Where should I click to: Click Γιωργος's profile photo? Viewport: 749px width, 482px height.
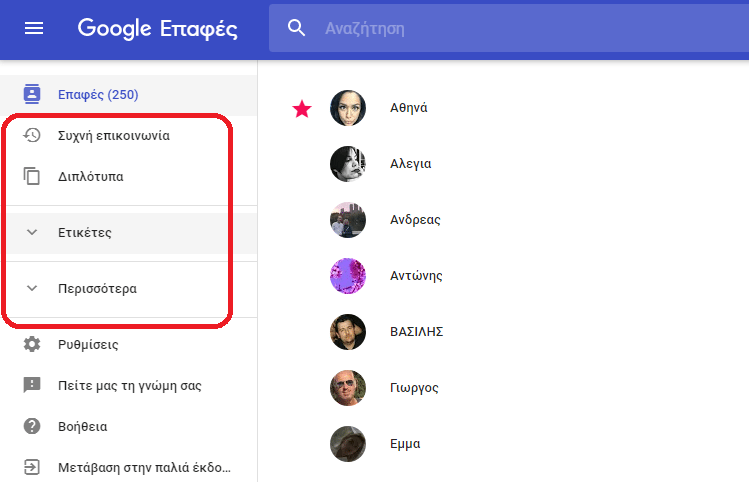[348, 387]
